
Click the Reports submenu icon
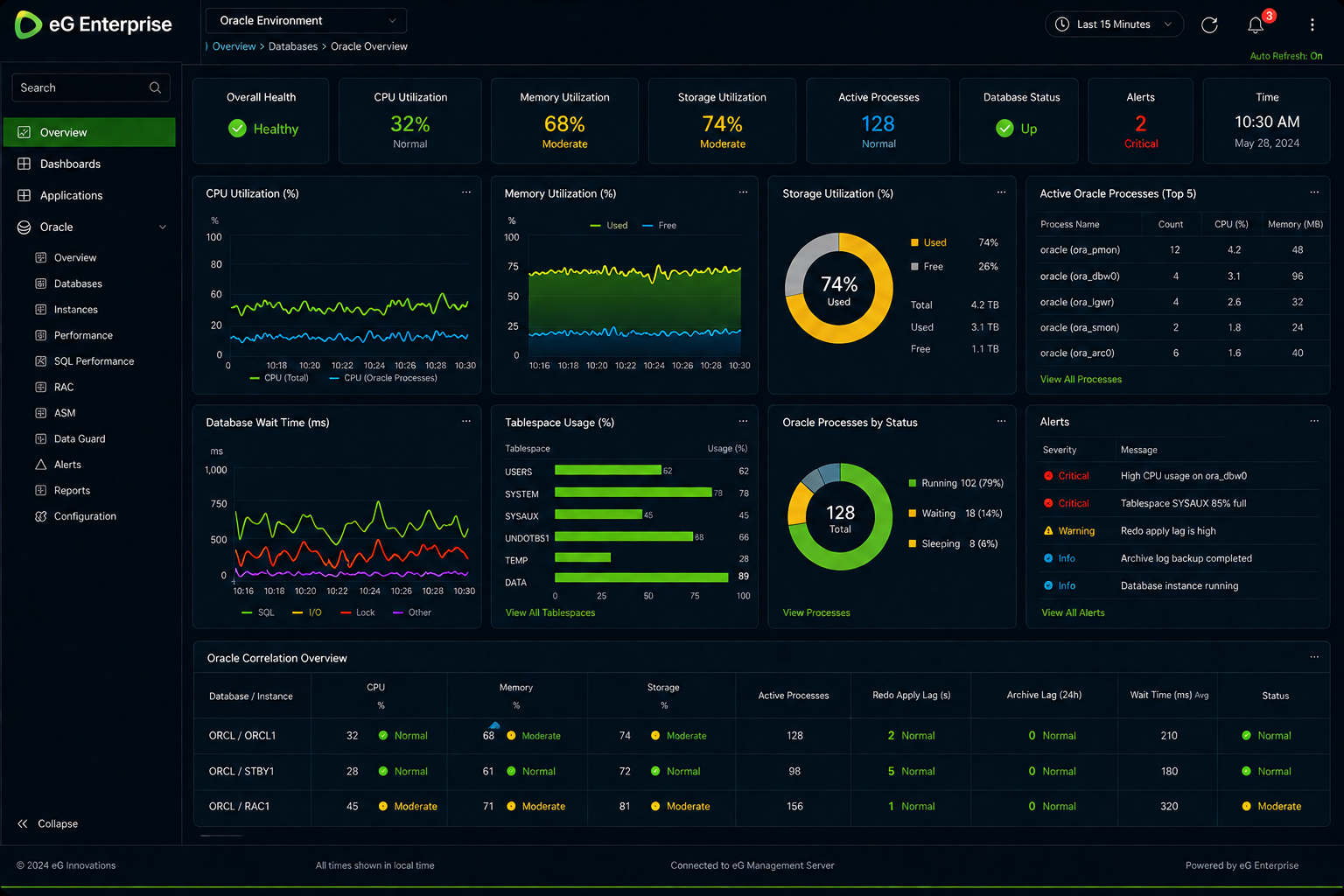point(40,490)
